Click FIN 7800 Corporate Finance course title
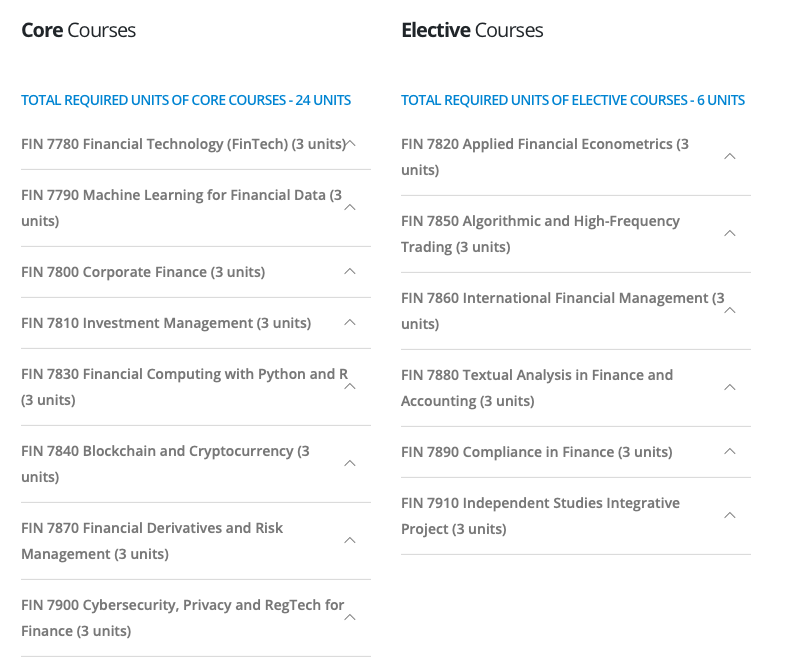The image size is (785, 662). tap(143, 272)
